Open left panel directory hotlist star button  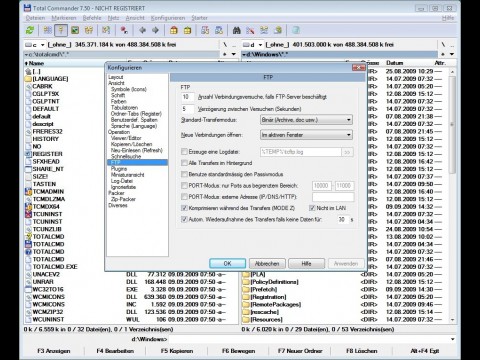point(225,54)
